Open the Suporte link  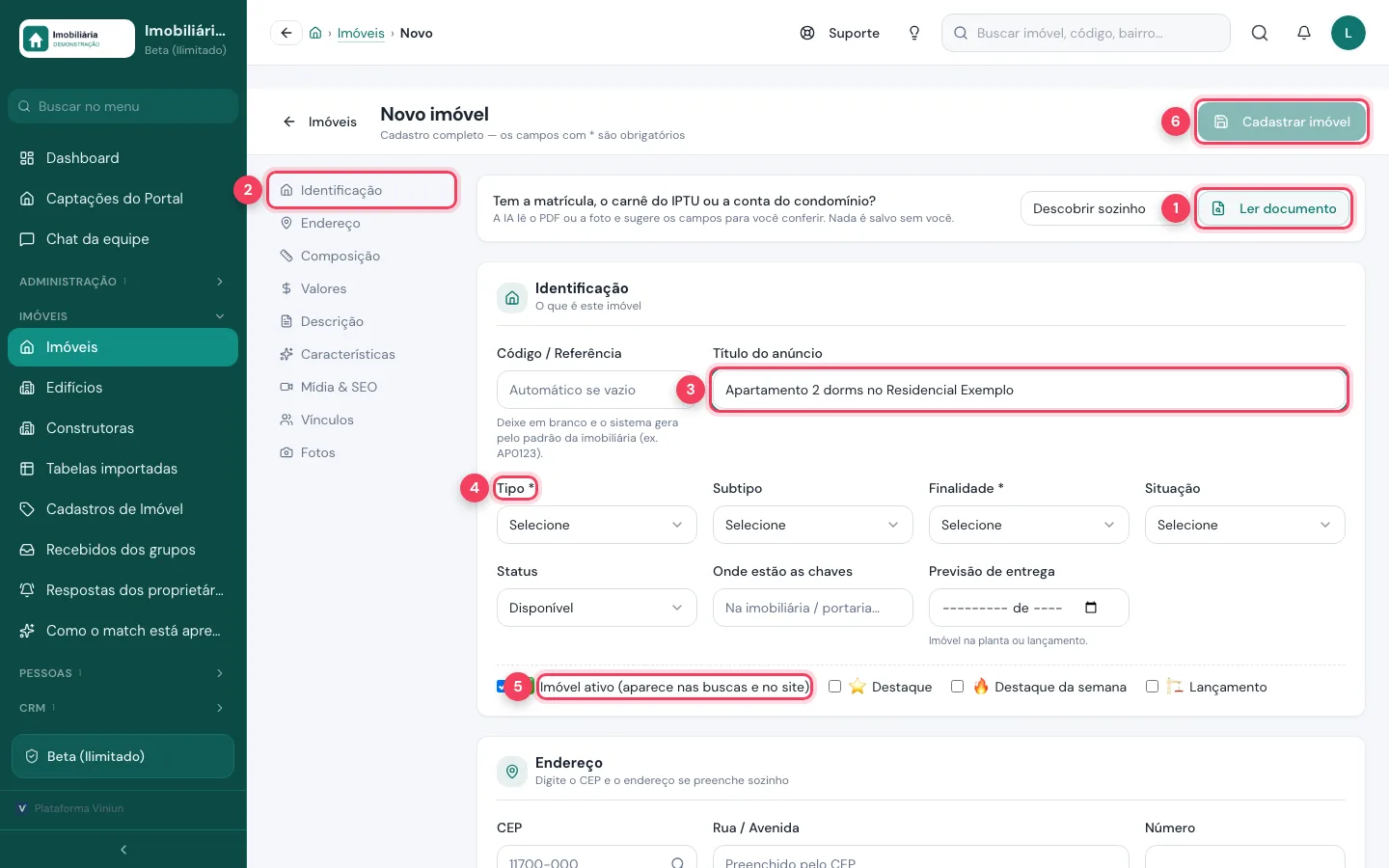coord(840,33)
